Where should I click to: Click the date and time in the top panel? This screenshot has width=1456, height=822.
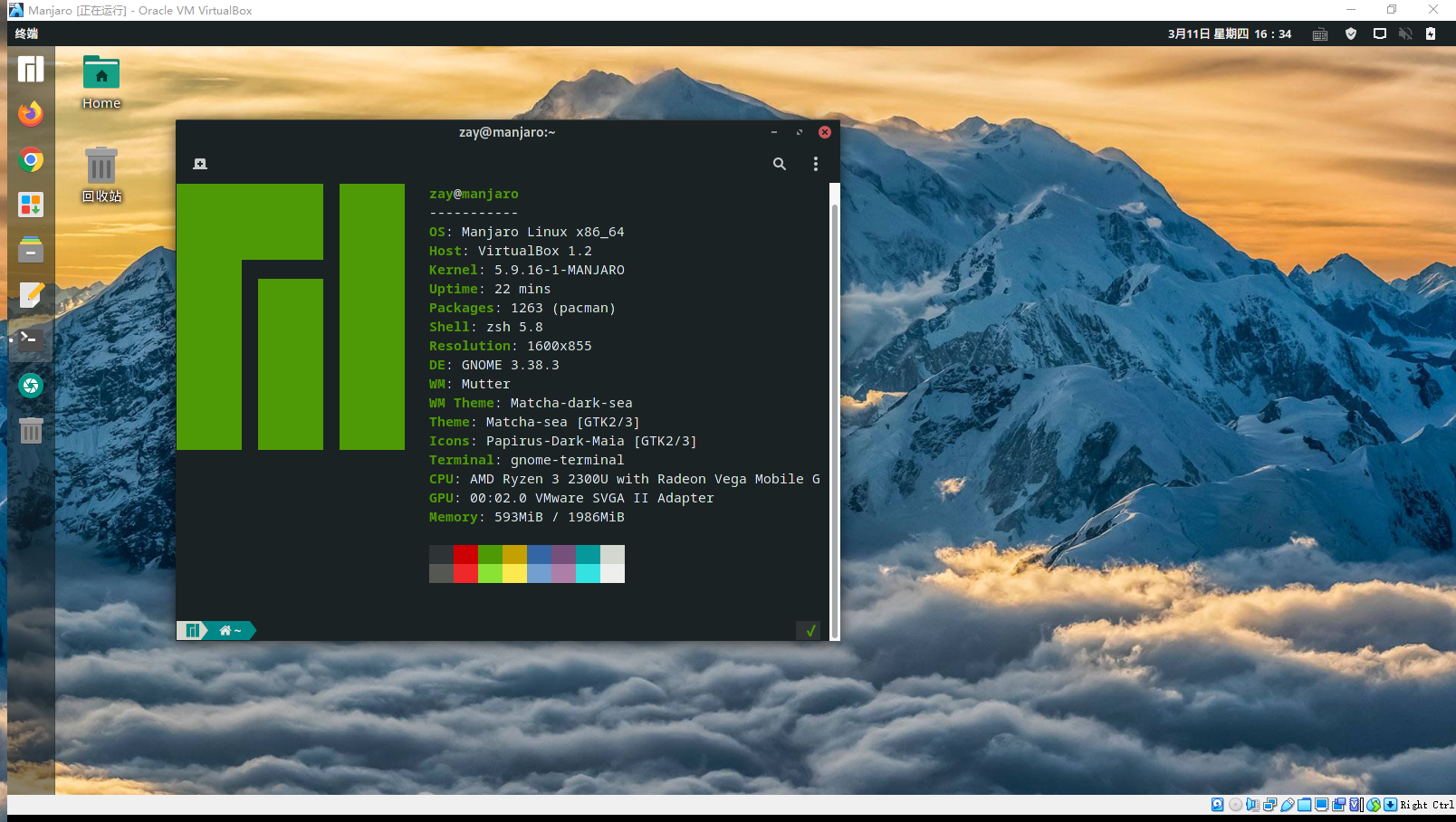[x=1229, y=33]
